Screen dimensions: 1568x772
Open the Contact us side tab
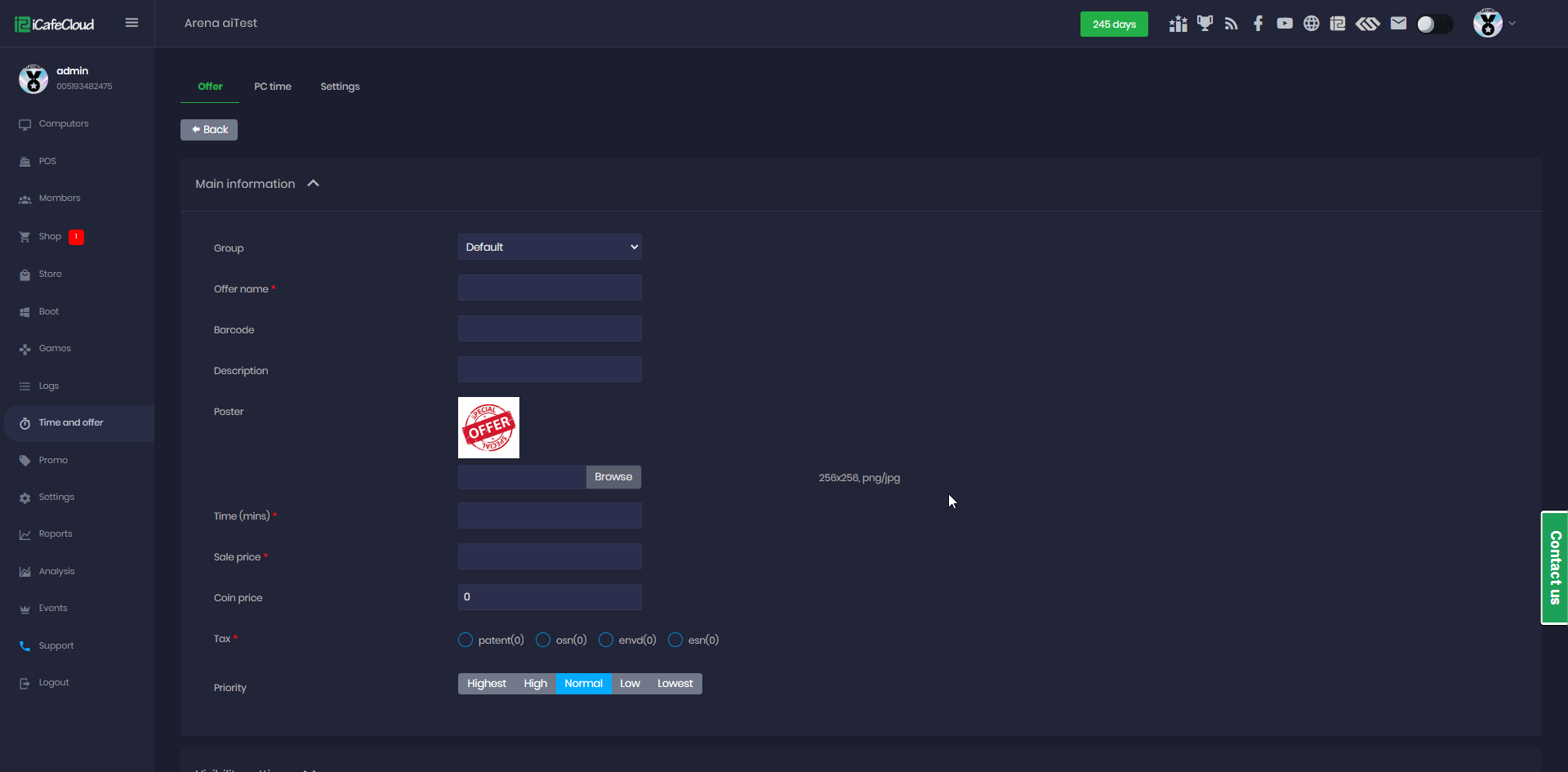click(x=1554, y=568)
